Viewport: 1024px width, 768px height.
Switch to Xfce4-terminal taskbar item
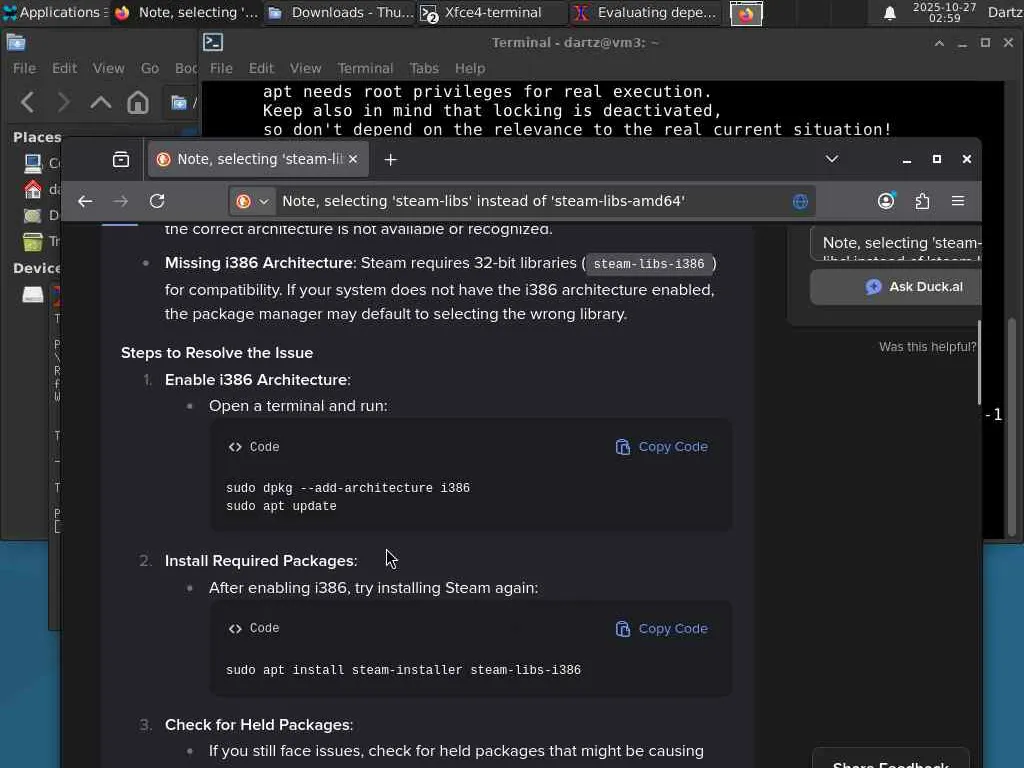point(492,12)
